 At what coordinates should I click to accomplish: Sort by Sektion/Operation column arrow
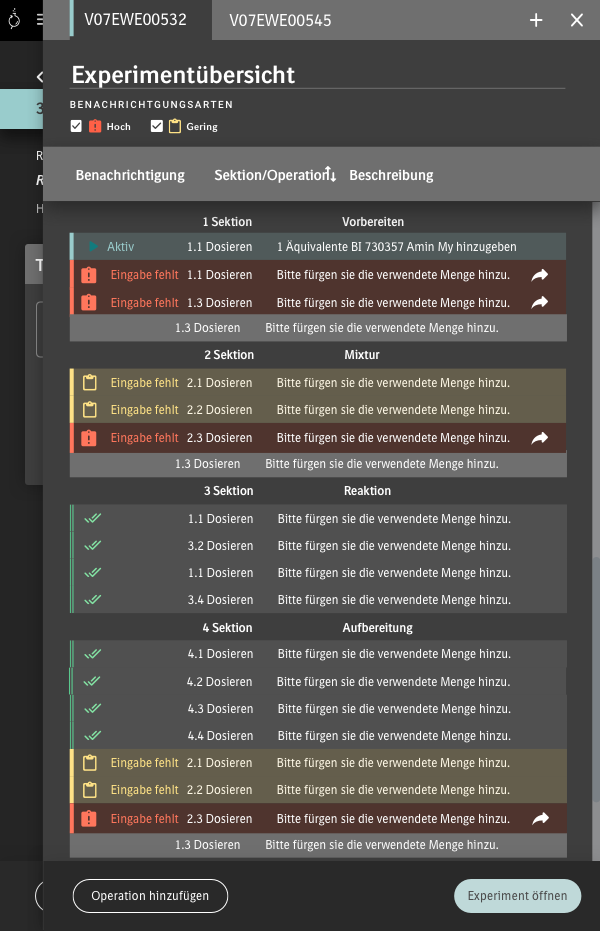coord(330,175)
